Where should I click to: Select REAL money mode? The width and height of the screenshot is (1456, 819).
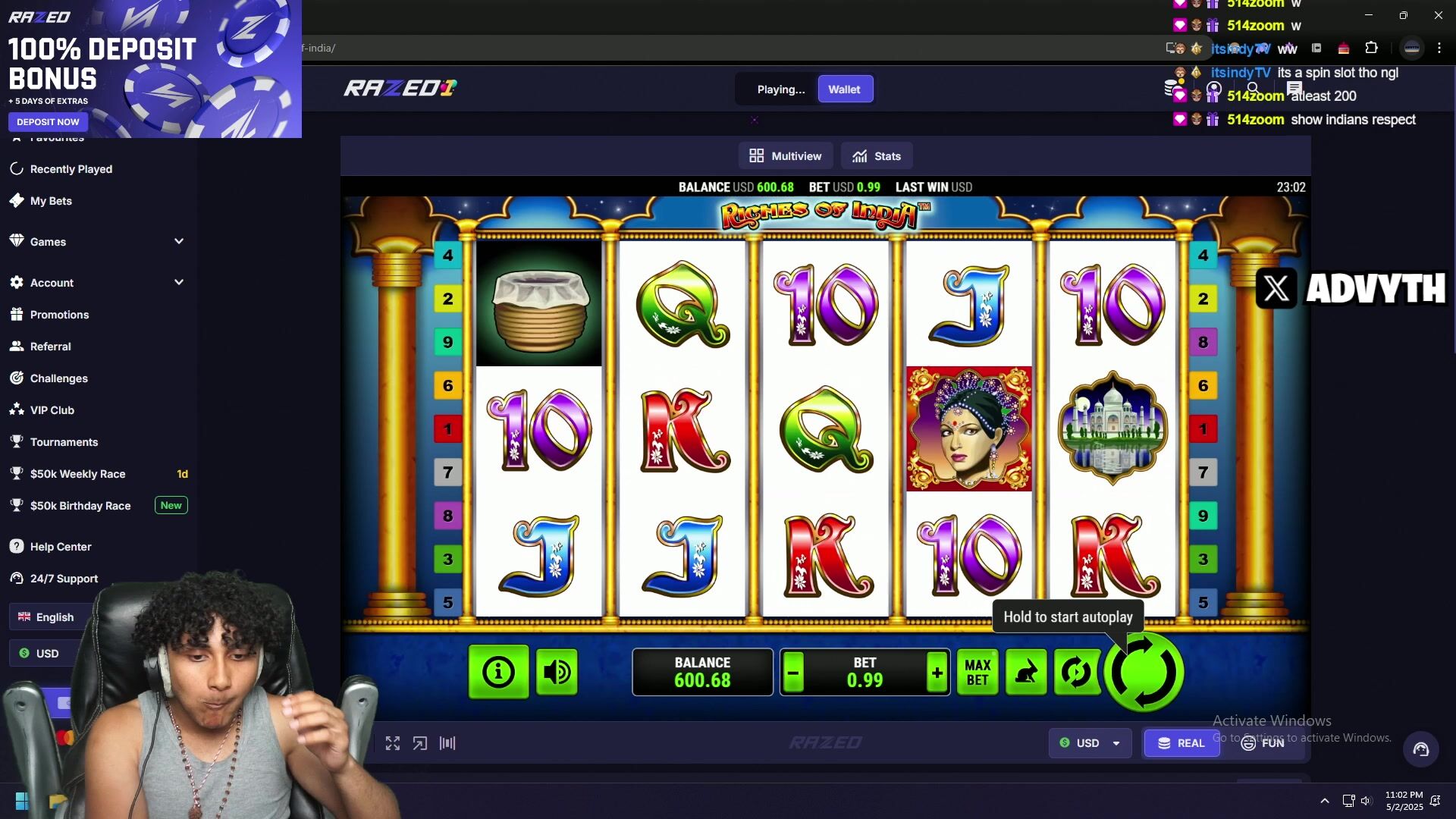coord(1181,743)
